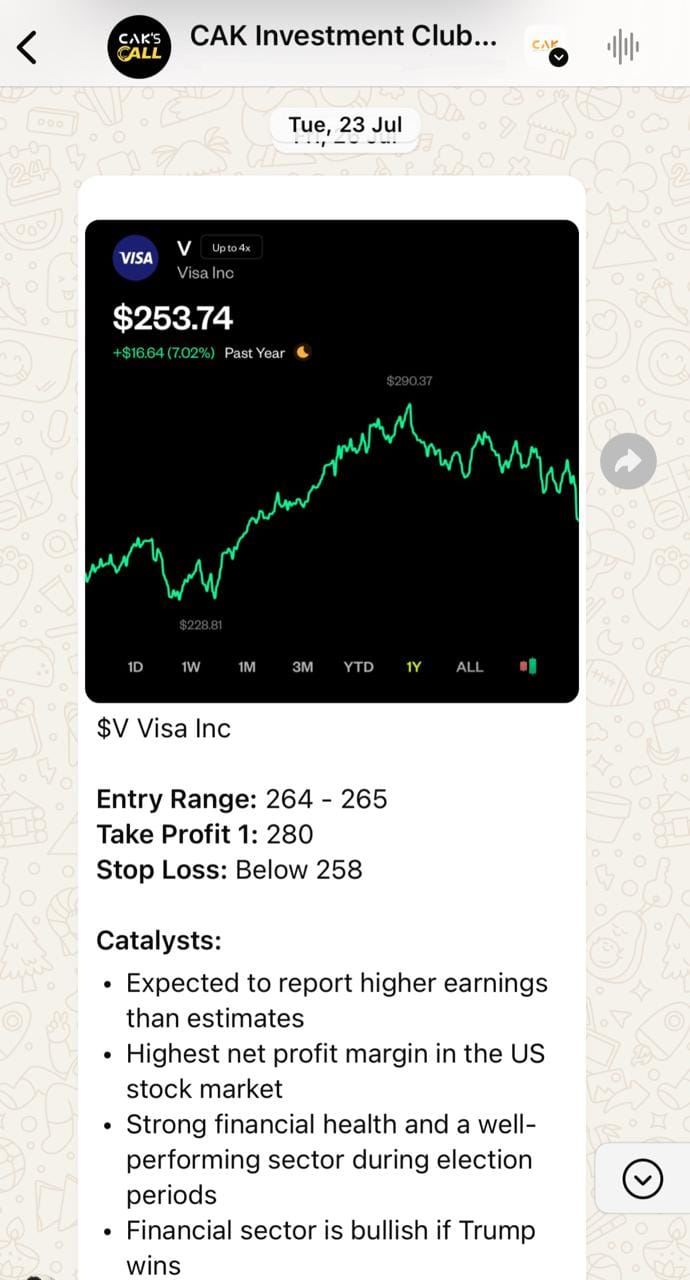Tap the Tue, 23 Jul date chip
Viewport: 690px width, 1280px height.
[x=345, y=125]
